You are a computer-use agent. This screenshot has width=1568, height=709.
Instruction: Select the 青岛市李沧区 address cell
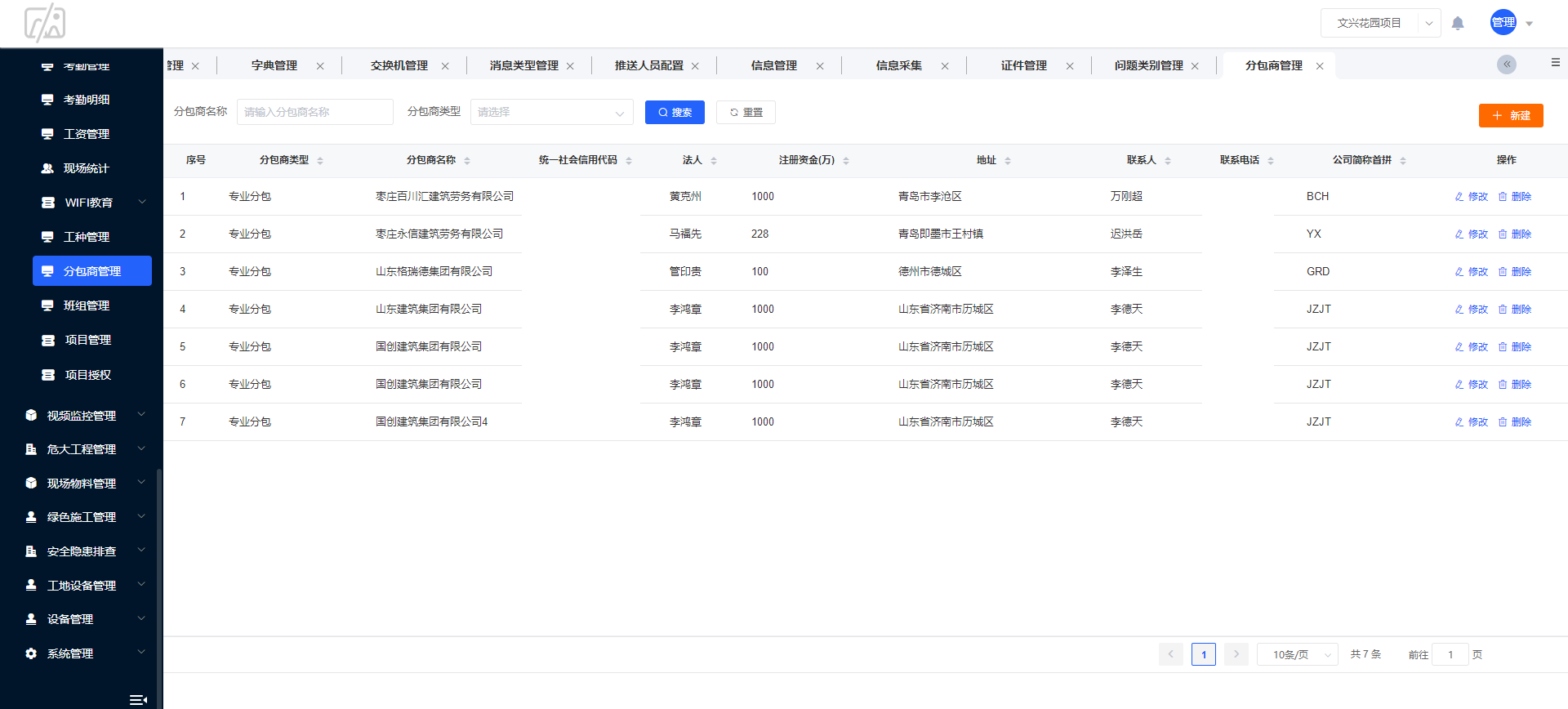coord(930,196)
